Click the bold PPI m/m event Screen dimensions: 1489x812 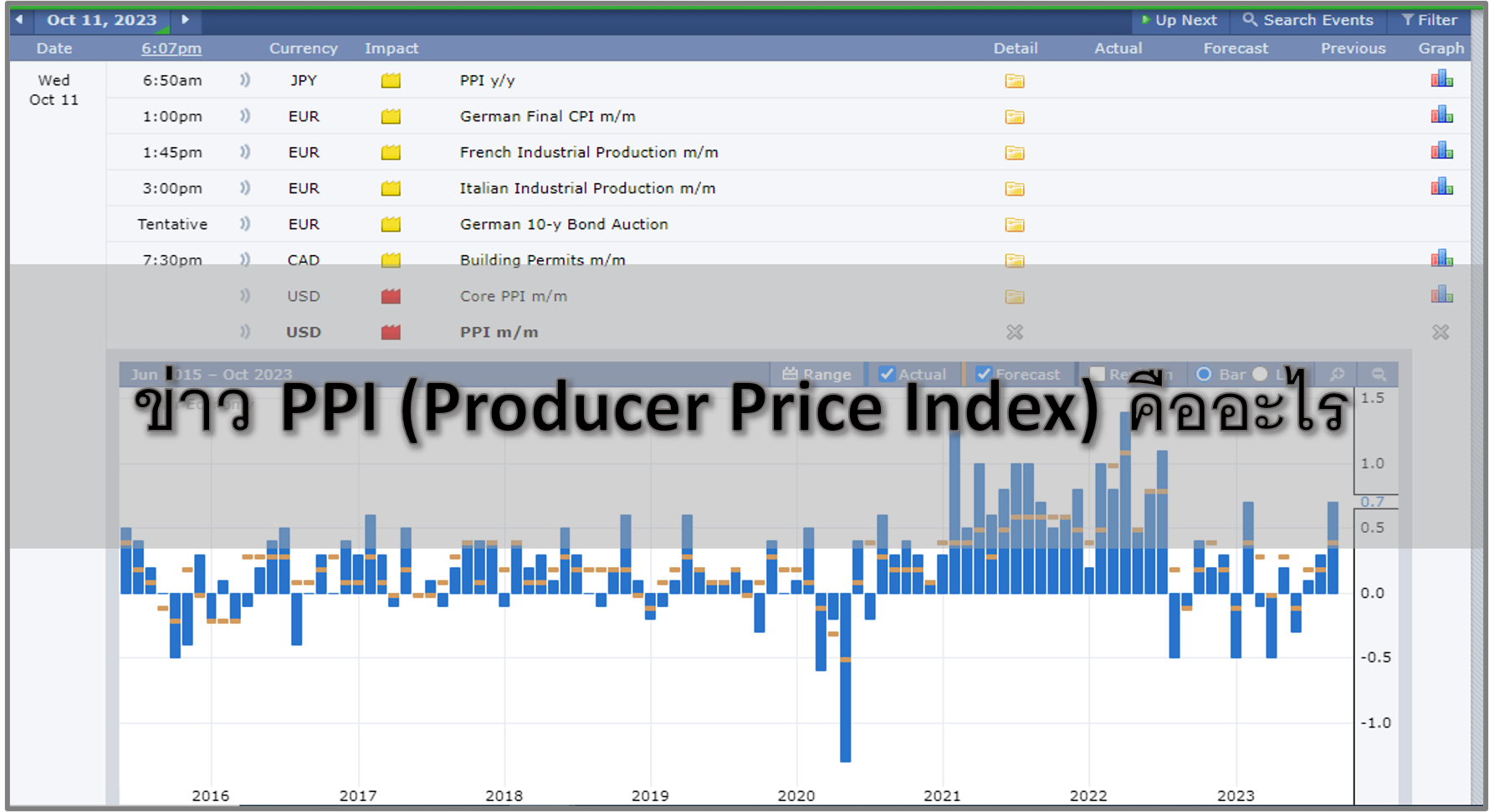tap(499, 332)
